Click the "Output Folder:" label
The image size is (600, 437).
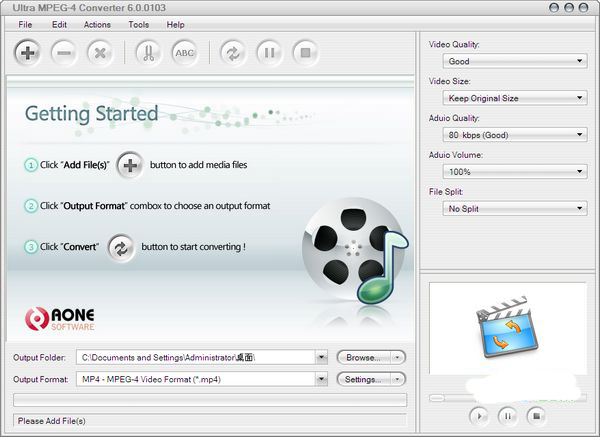tap(39, 358)
